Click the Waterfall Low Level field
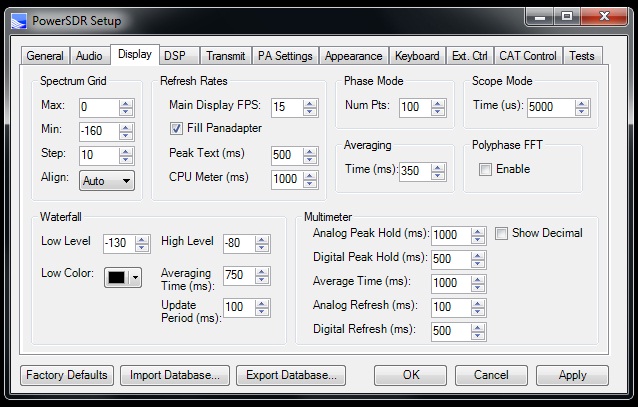The image size is (638, 407). pos(120,243)
